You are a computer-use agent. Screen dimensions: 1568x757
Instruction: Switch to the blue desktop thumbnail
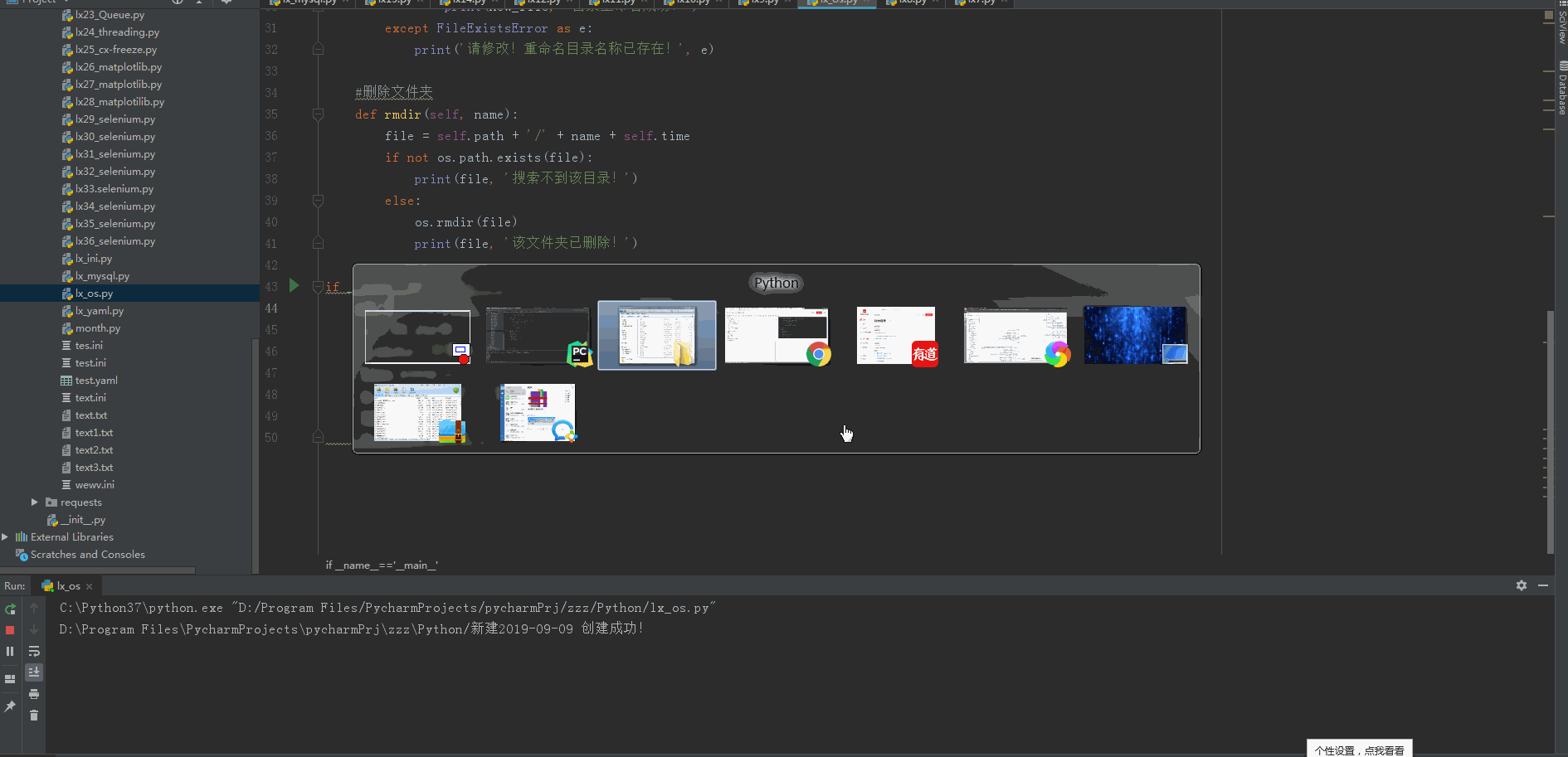click(1136, 335)
